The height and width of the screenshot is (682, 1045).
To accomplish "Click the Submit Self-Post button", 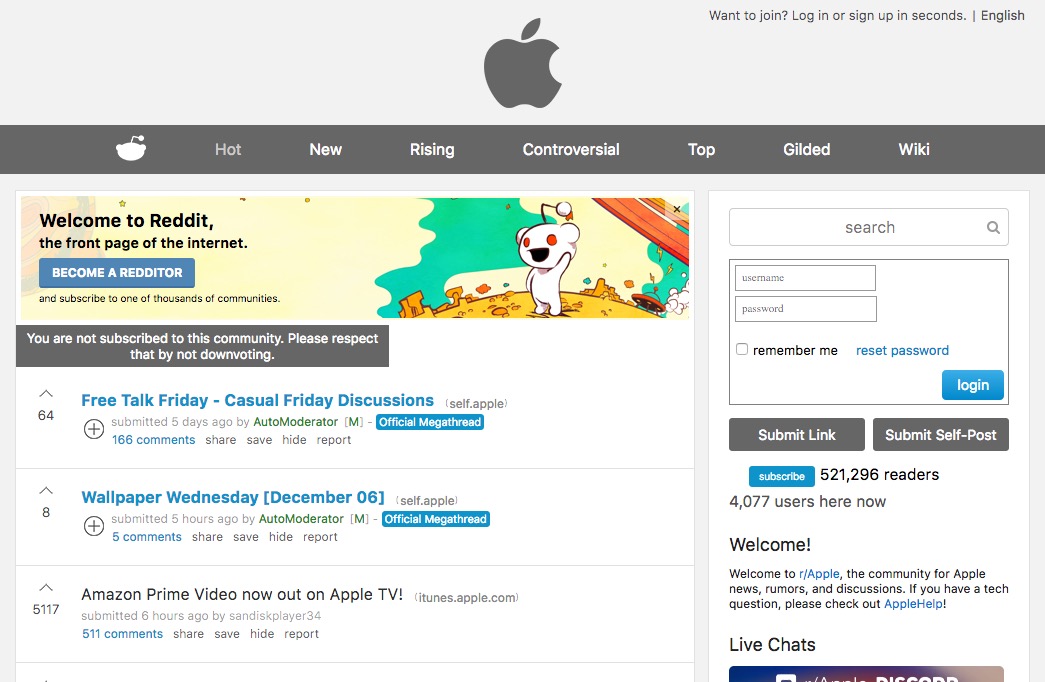I will pos(940,435).
